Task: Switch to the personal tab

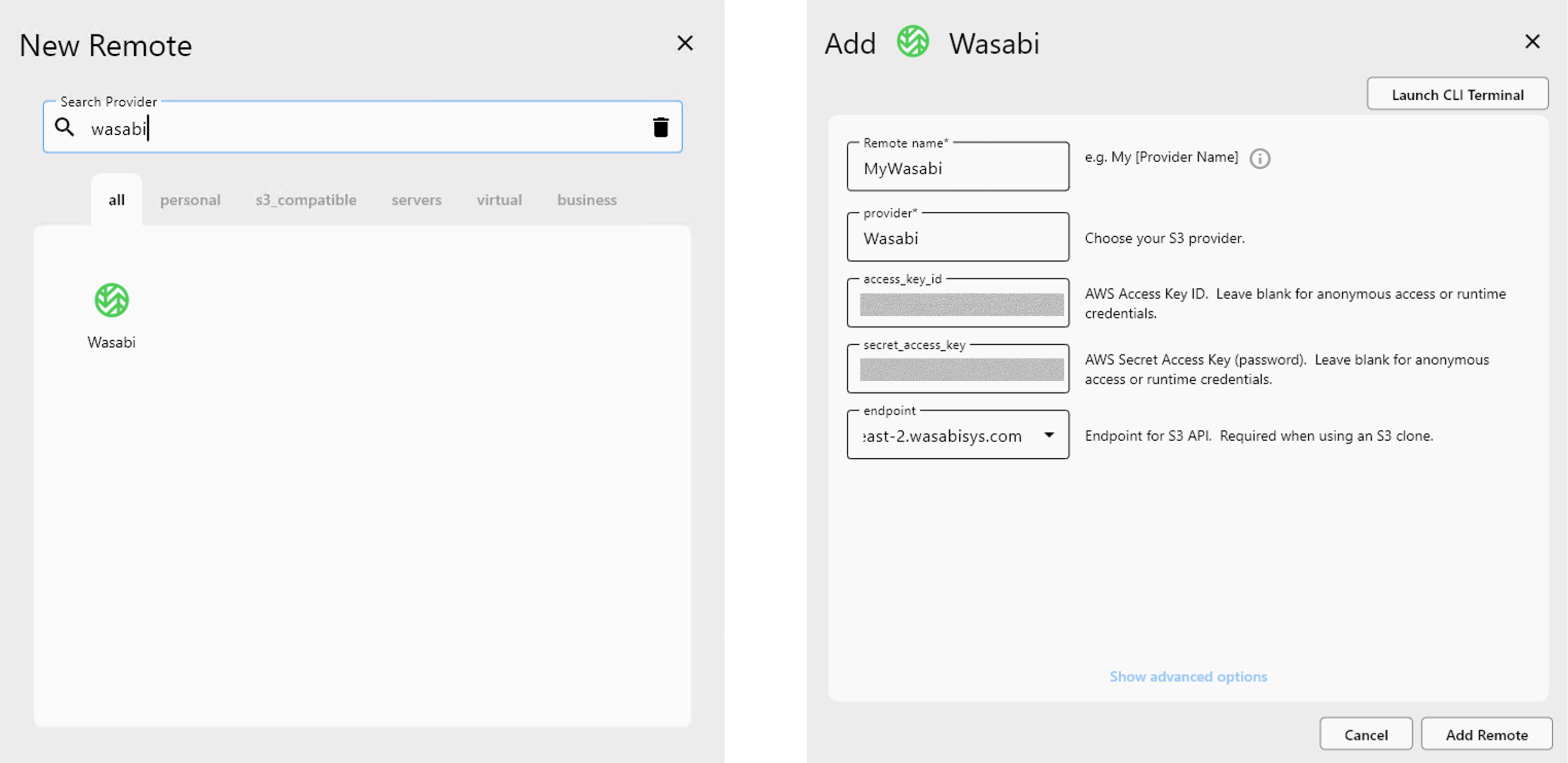Action: pos(190,200)
